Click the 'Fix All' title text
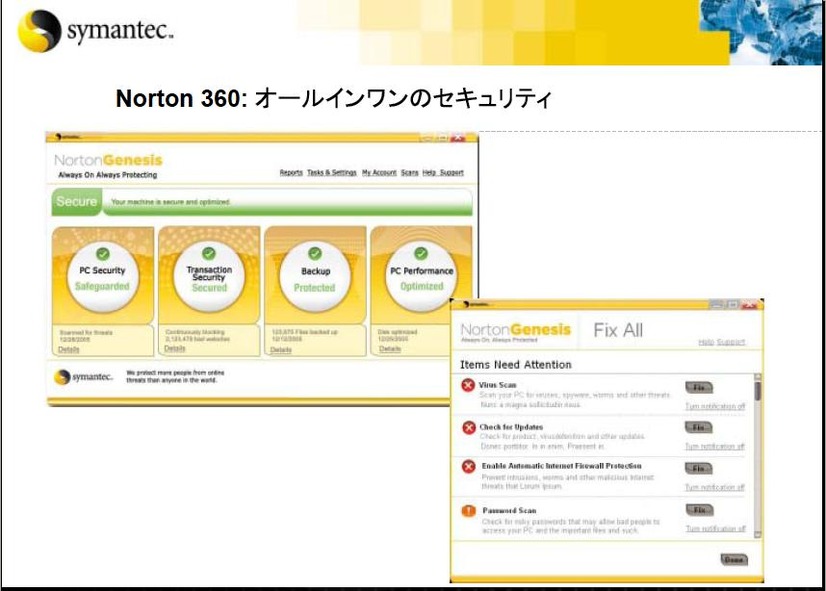The image size is (826, 591). pyautogui.click(x=618, y=330)
